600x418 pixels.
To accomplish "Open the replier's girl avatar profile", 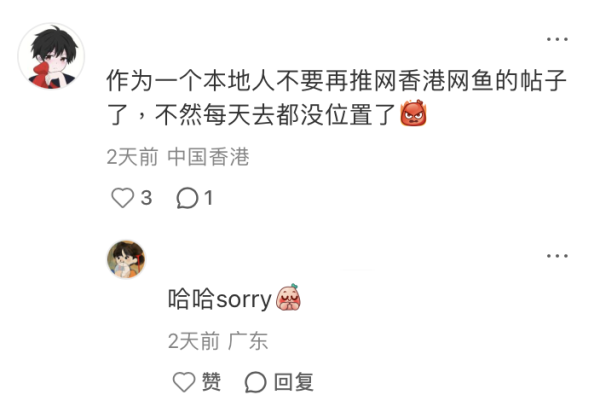I will 126,259.
